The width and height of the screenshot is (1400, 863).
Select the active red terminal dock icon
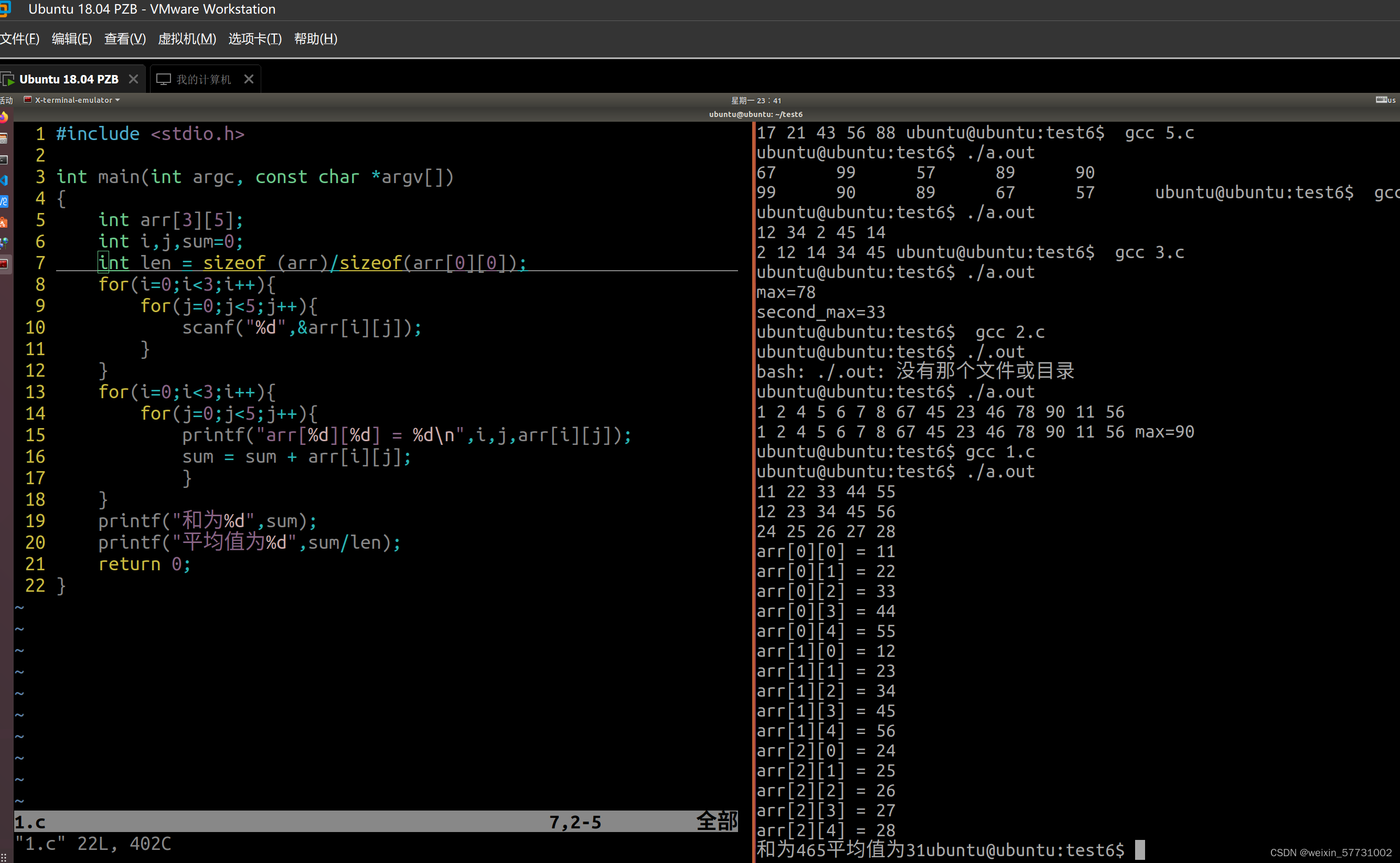4,264
